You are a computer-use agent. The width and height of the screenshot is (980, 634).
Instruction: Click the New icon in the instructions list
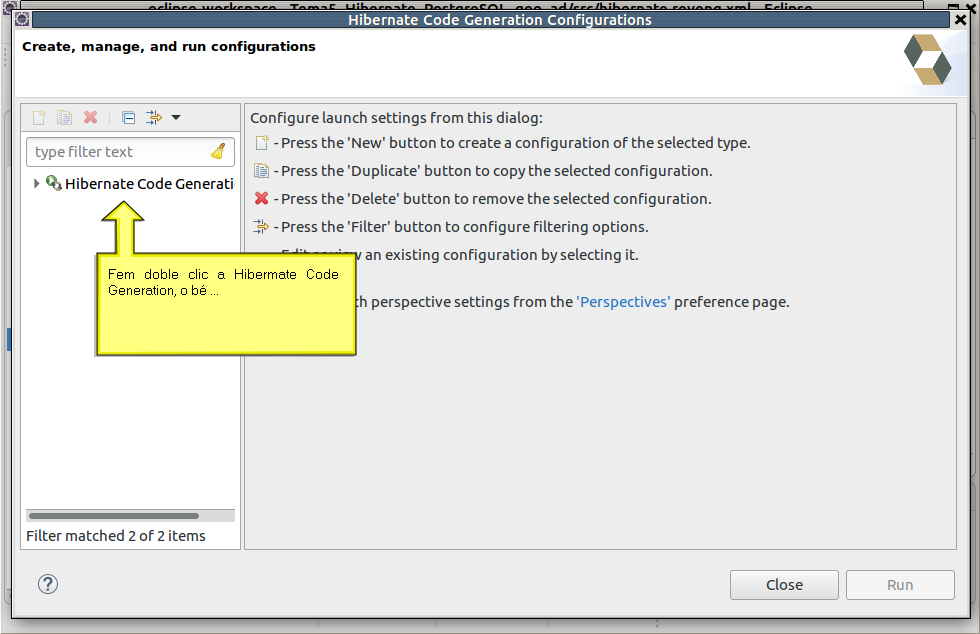[262, 143]
